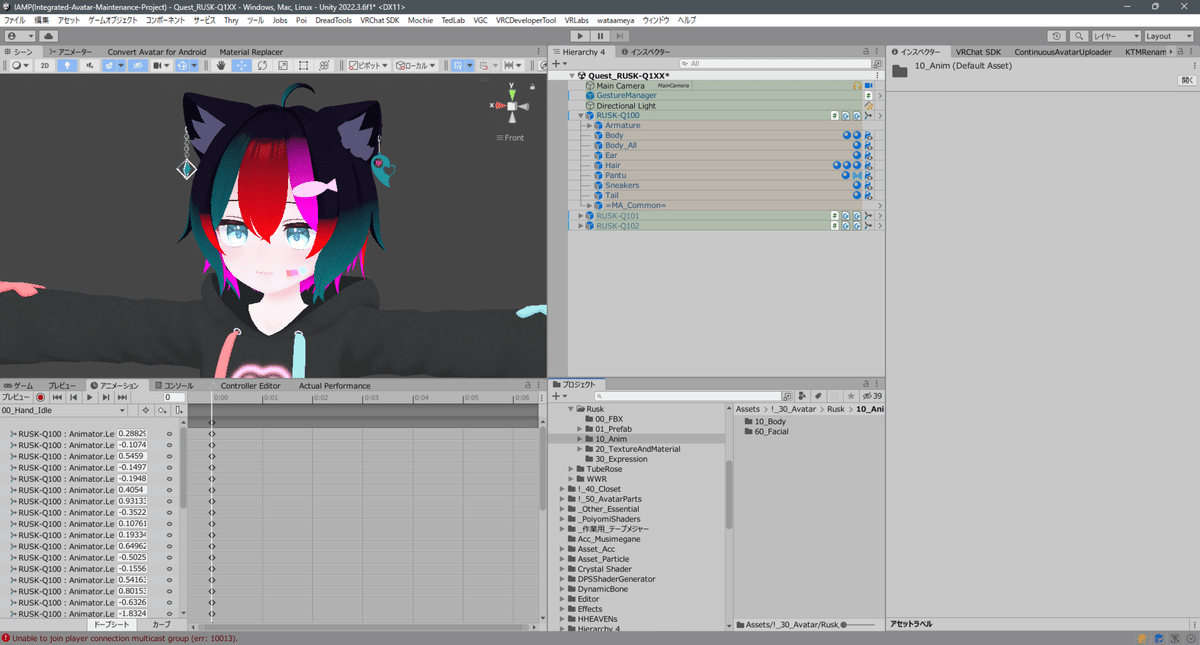Expand the TubeRose folder in Project

pos(571,469)
